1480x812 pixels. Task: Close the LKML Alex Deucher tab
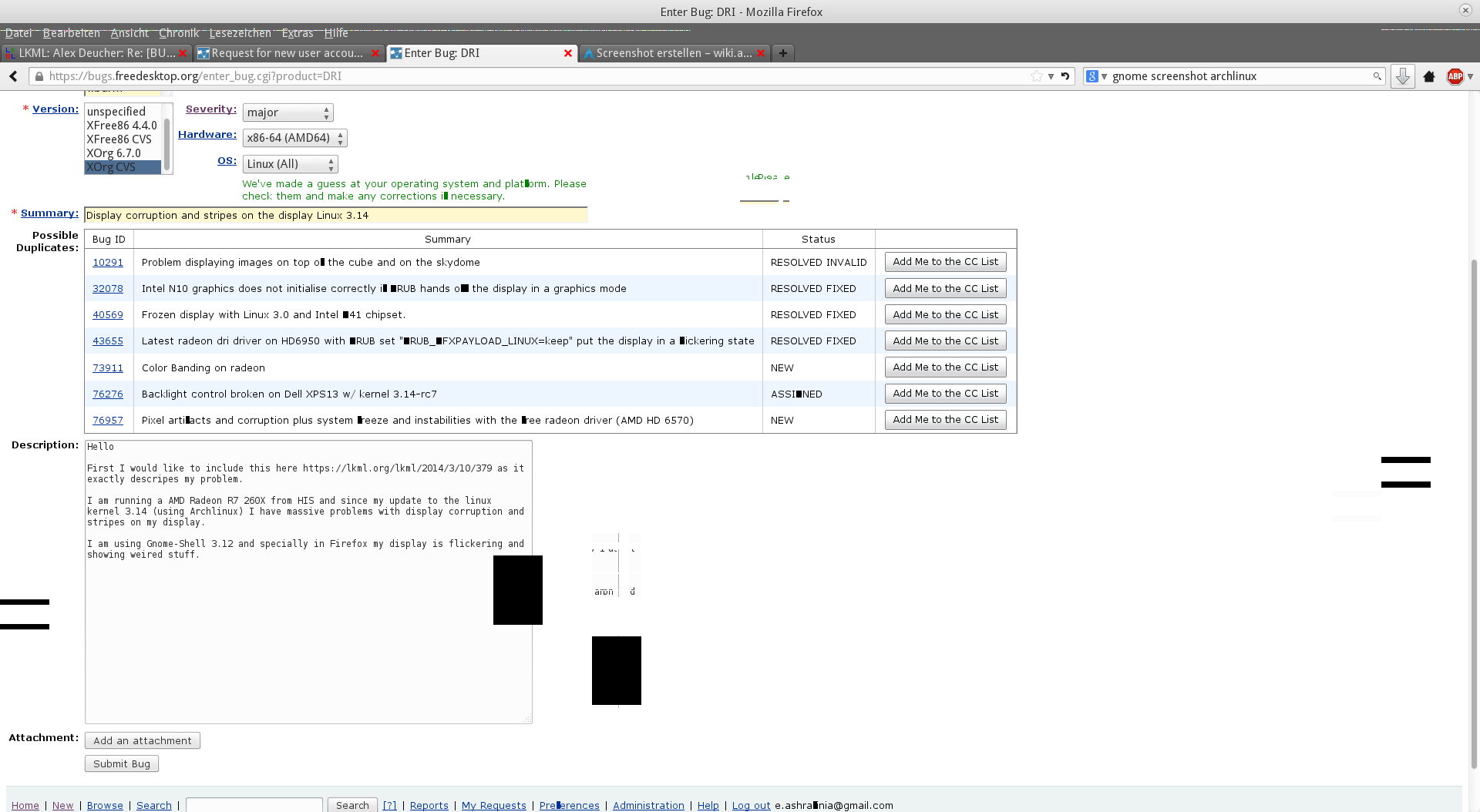[x=183, y=53]
